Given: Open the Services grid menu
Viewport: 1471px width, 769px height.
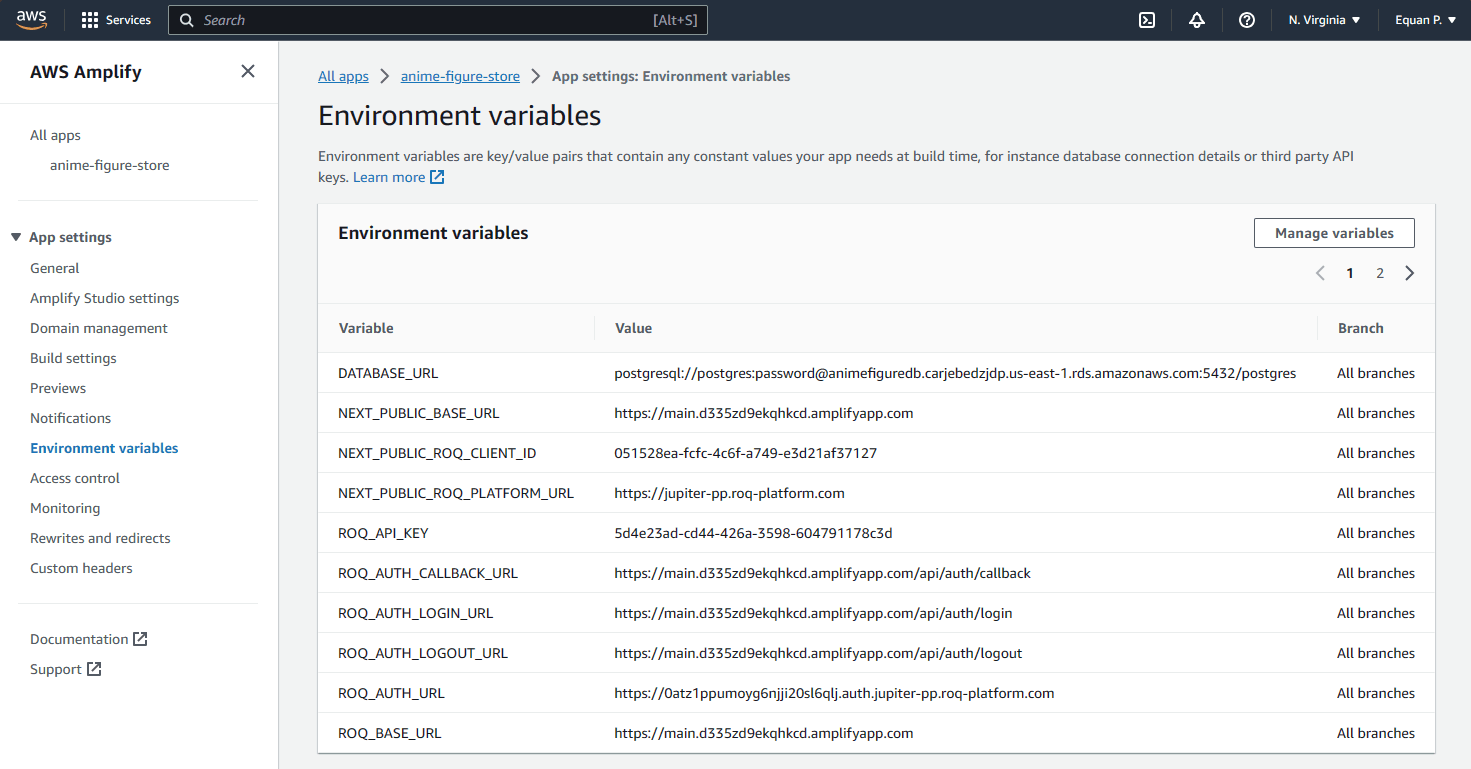Looking at the screenshot, I should (x=116, y=20).
